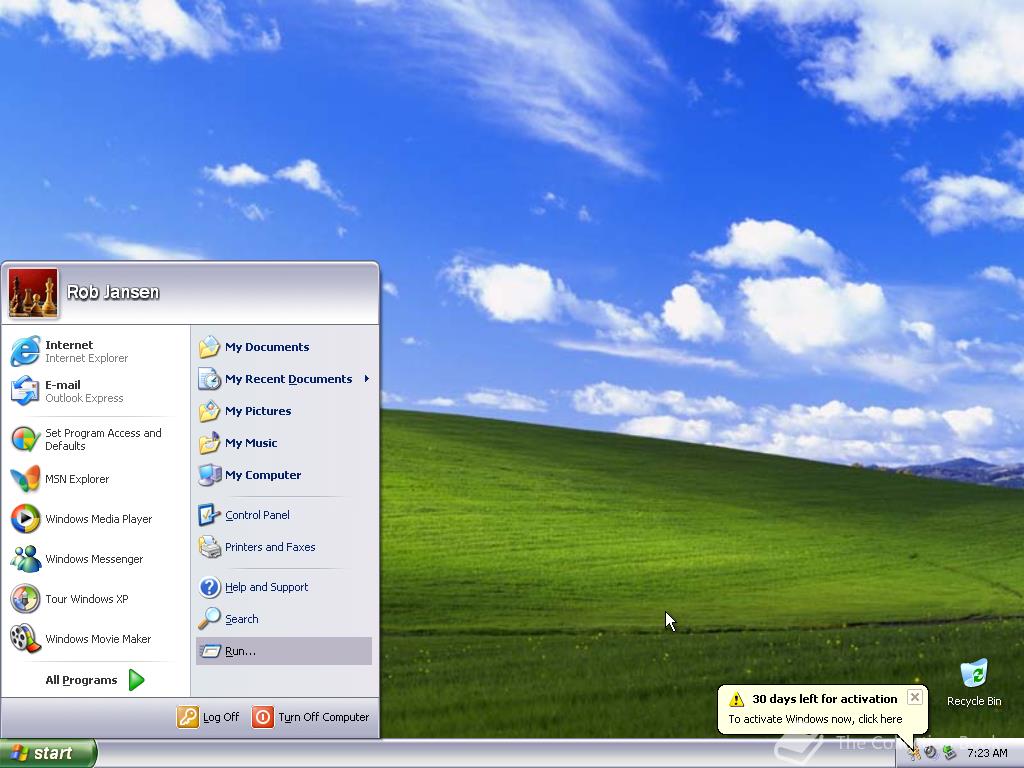The height and width of the screenshot is (768, 1024).
Task: Click the Search magnifier icon
Action: [x=210, y=618]
